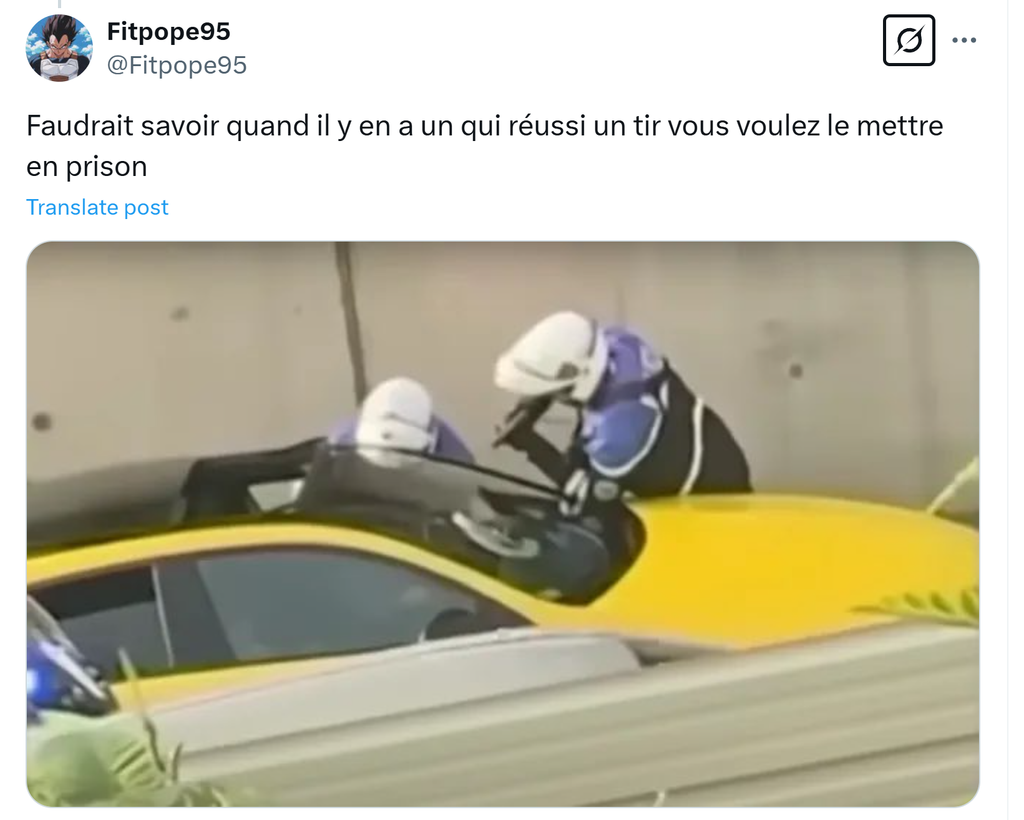Open the three-dot more options menu
The width and height of the screenshot is (1024, 820).
[964, 40]
